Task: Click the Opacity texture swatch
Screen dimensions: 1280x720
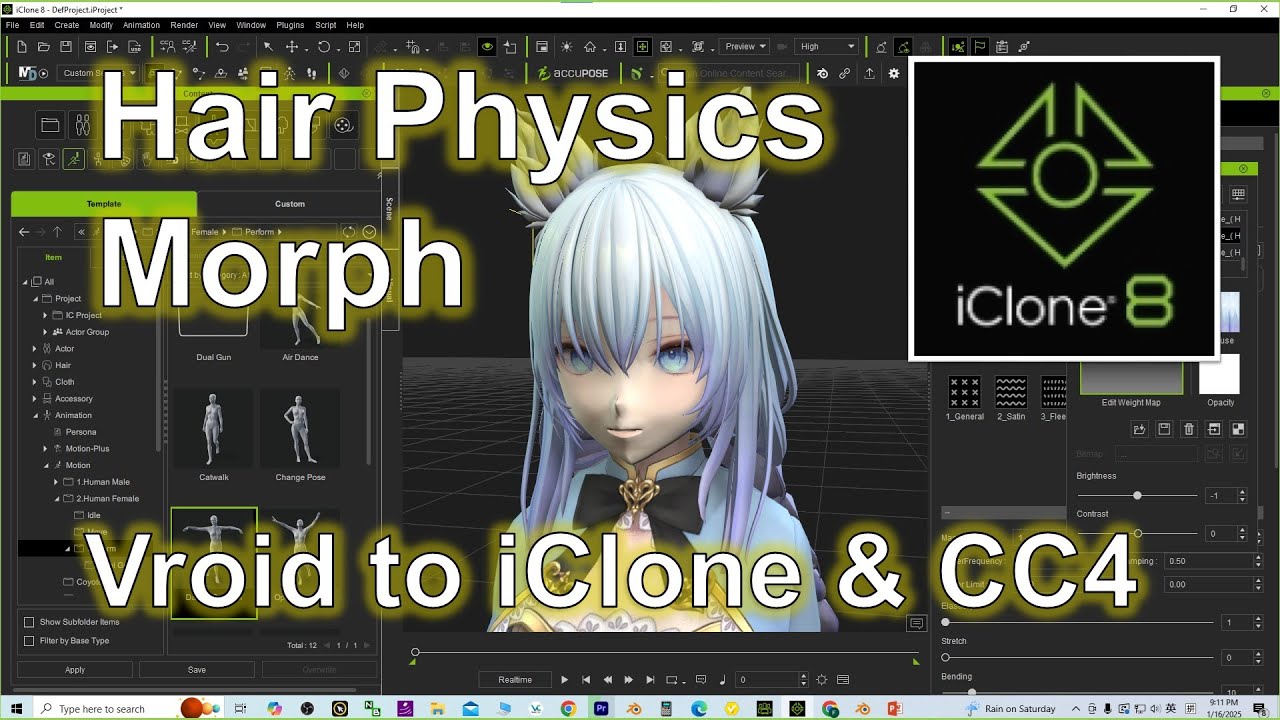Action: coord(1219,374)
